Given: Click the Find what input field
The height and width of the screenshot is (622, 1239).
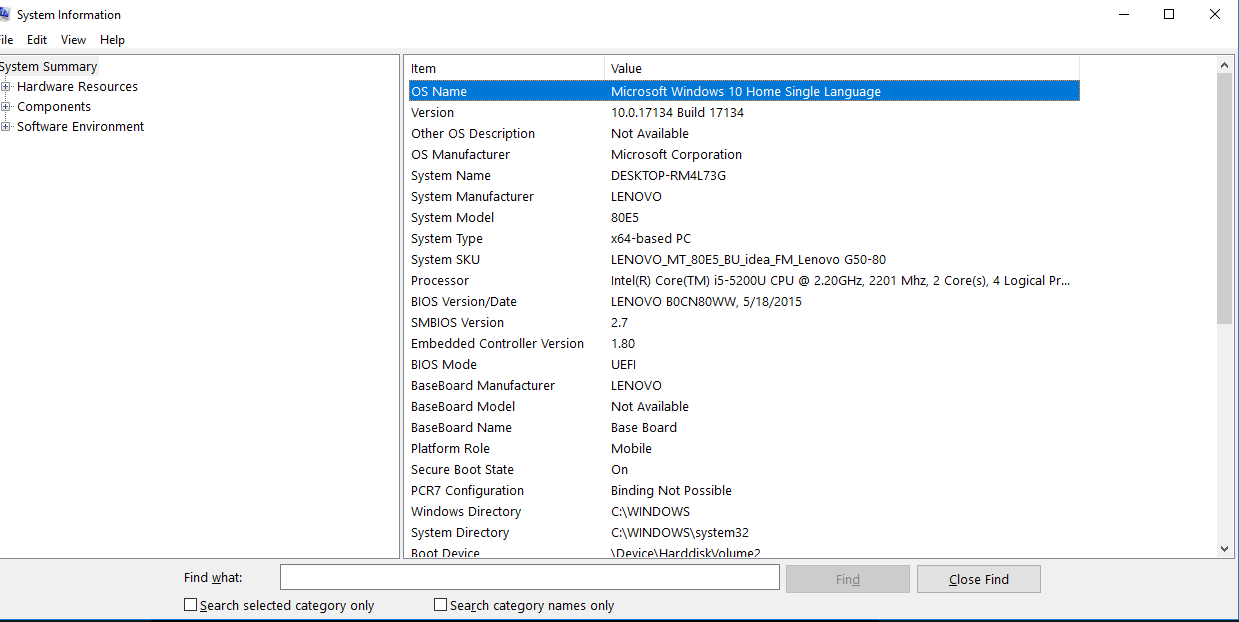Looking at the screenshot, I should (x=529, y=578).
